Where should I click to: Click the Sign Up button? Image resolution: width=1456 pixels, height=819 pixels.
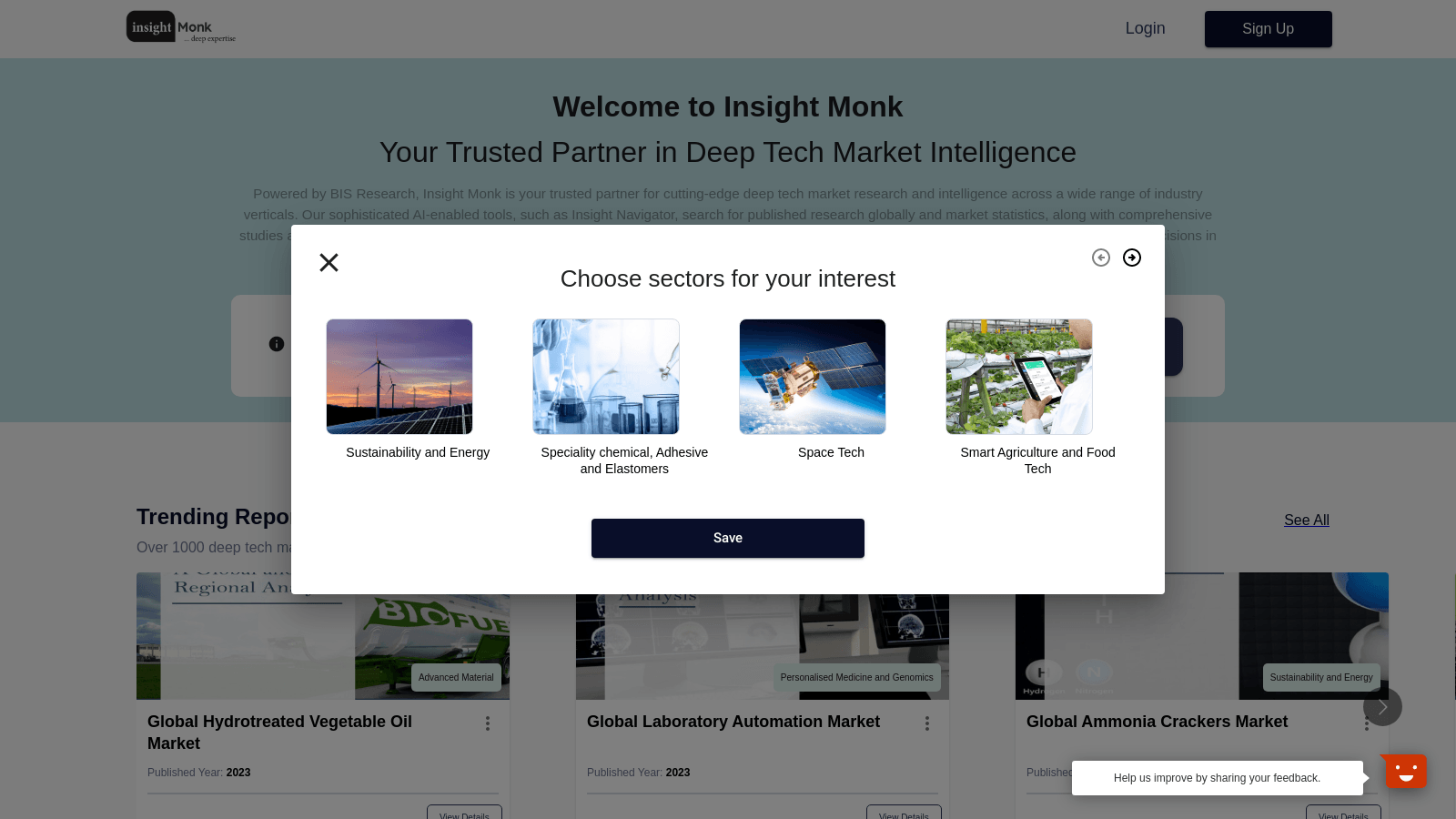tap(1269, 29)
